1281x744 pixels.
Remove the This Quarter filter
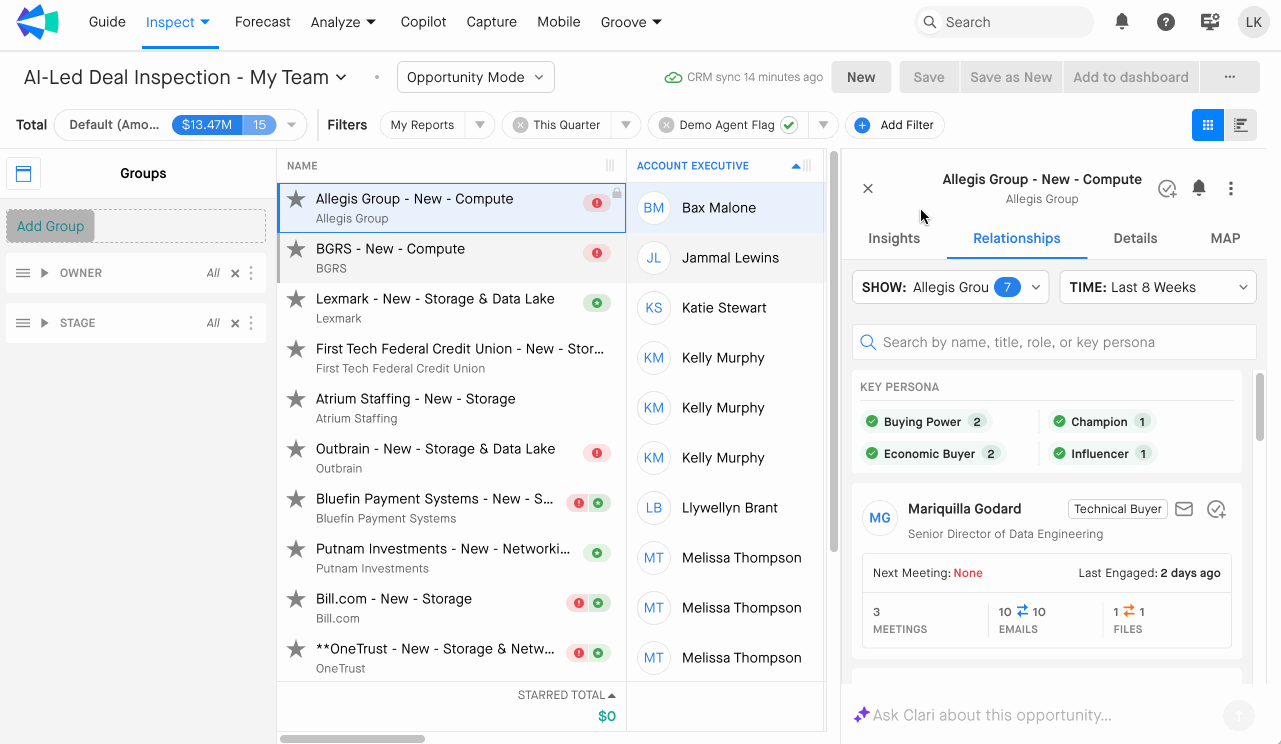tap(520, 125)
